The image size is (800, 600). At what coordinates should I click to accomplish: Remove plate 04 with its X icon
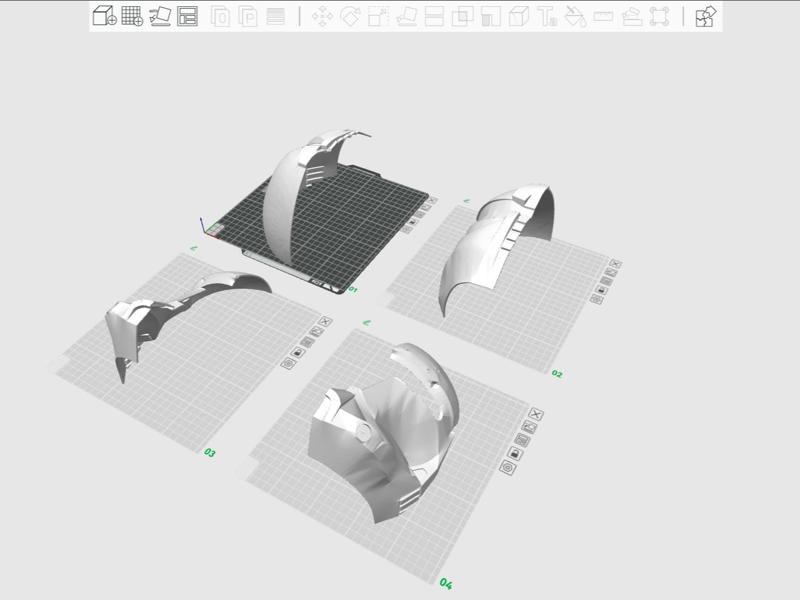click(x=536, y=414)
